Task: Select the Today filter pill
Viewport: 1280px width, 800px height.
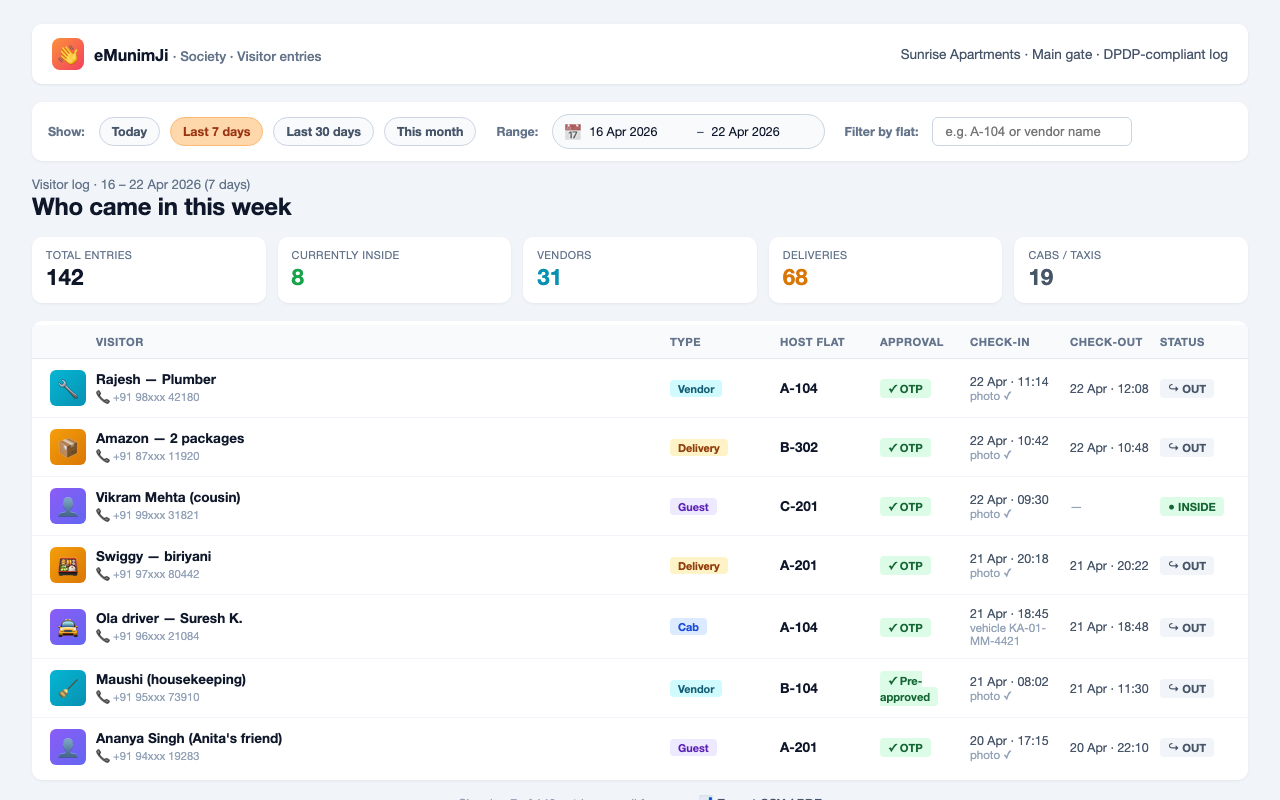Action: [129, 131]
